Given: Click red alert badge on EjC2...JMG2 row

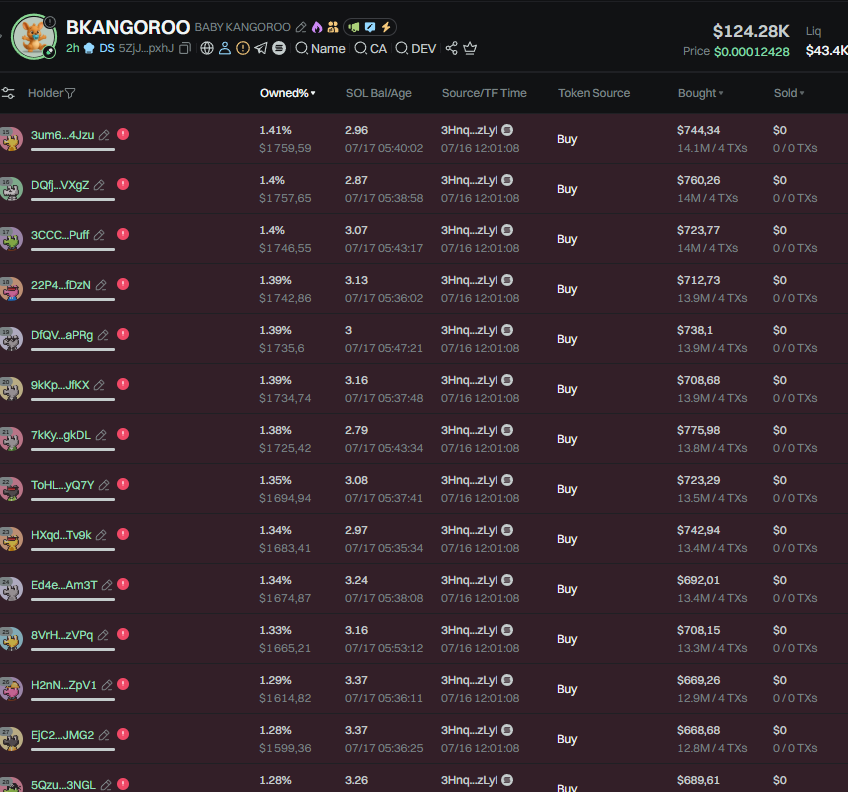Looking at the screenshot, I should [x=123, y=734].
